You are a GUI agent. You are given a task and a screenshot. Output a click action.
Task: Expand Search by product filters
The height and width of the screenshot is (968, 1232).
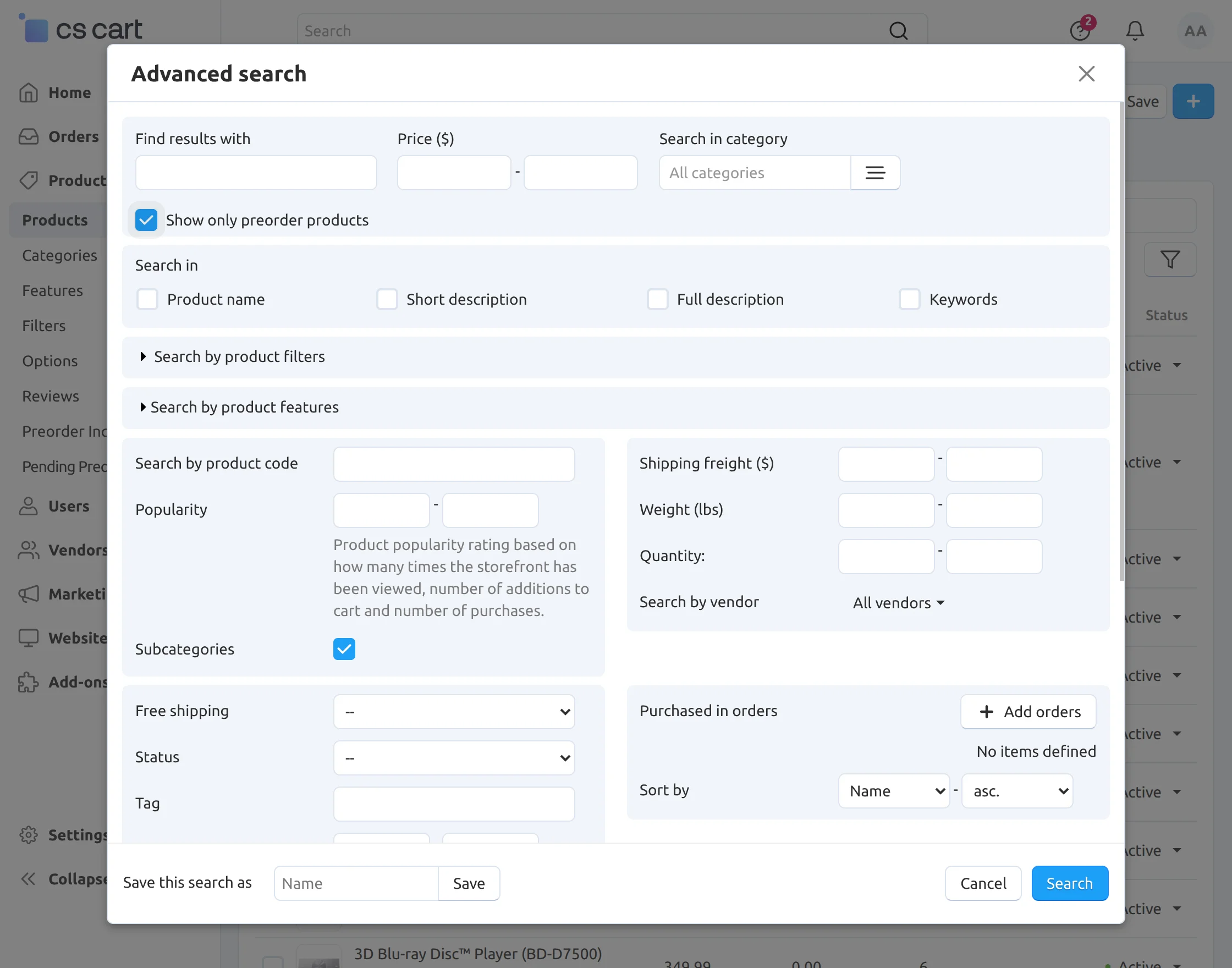[239, 356]
